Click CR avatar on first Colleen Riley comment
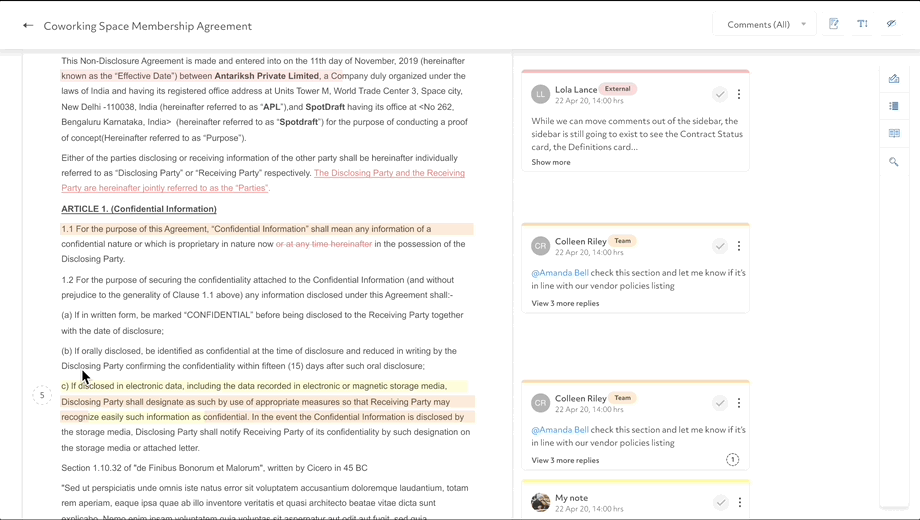The width and height of the screenshot is (920, 520). tap(540, 246)
